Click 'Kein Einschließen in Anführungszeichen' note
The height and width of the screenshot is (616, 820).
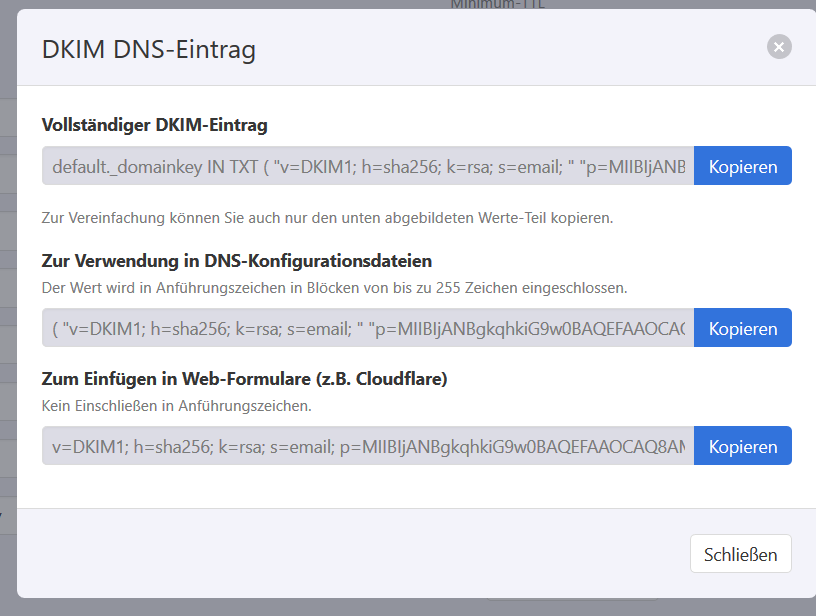click(x=177, y=406)
